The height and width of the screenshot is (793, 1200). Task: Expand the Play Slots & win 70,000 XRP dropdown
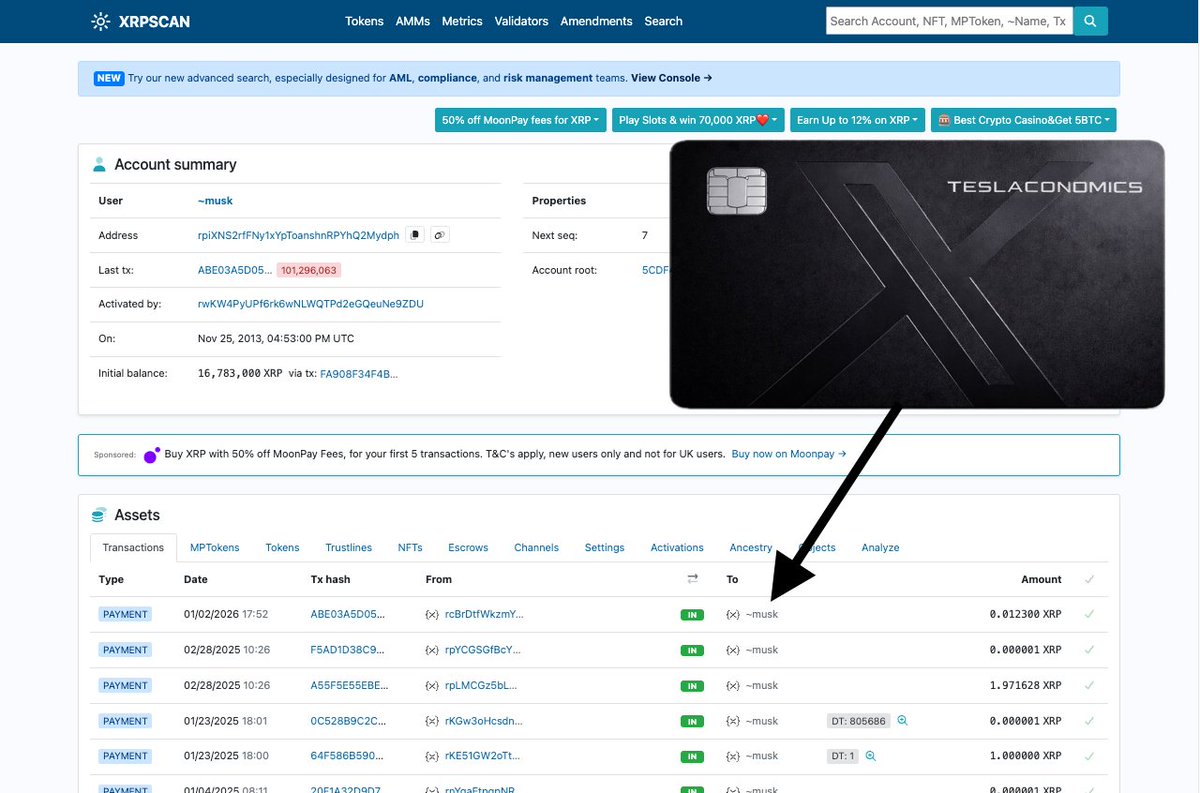(x=698, y=120)
